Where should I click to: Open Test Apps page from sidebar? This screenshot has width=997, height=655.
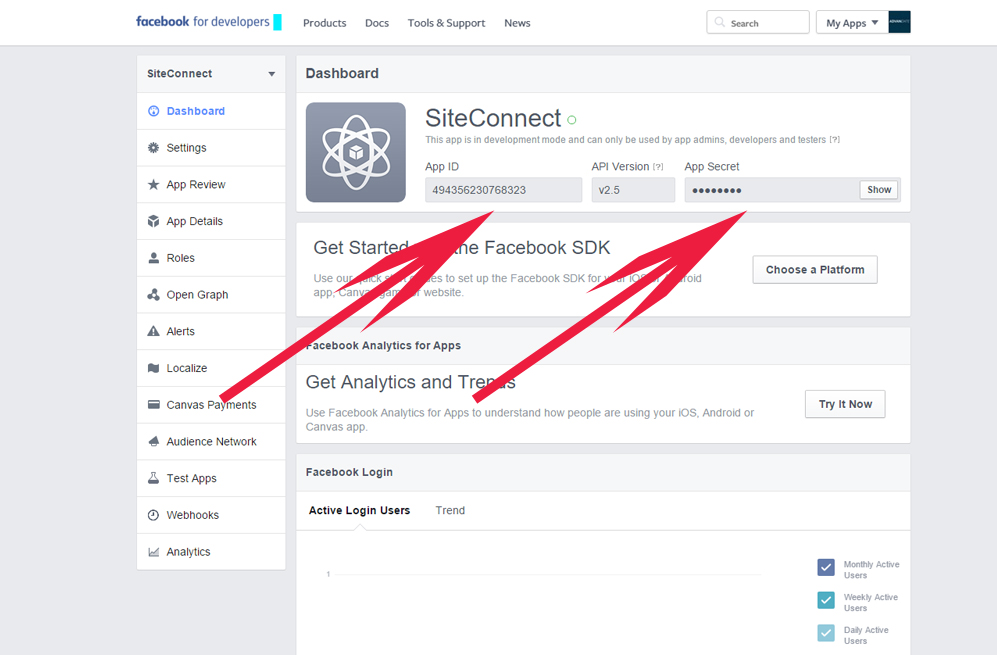pos(211,478)
